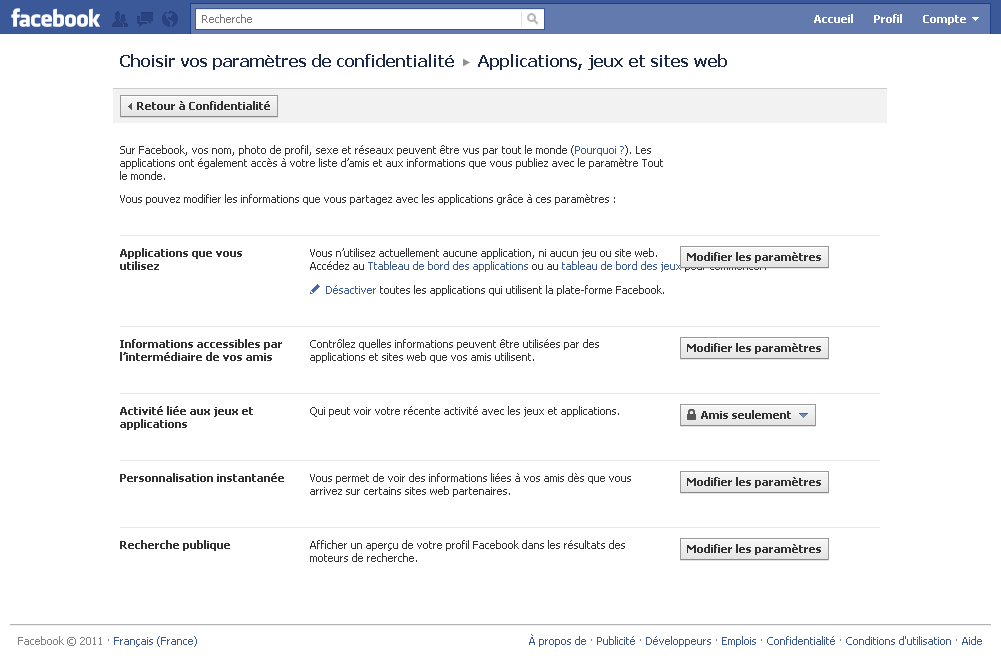Click the Désactiver link
Viewport: 1001px width, 667px height.
(350, 290)
